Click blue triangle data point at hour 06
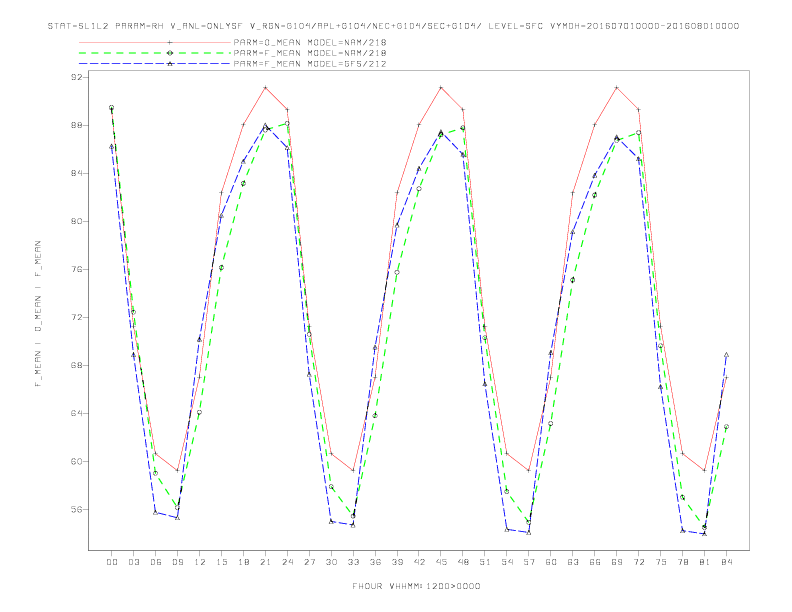 click(x=156, y=513)
